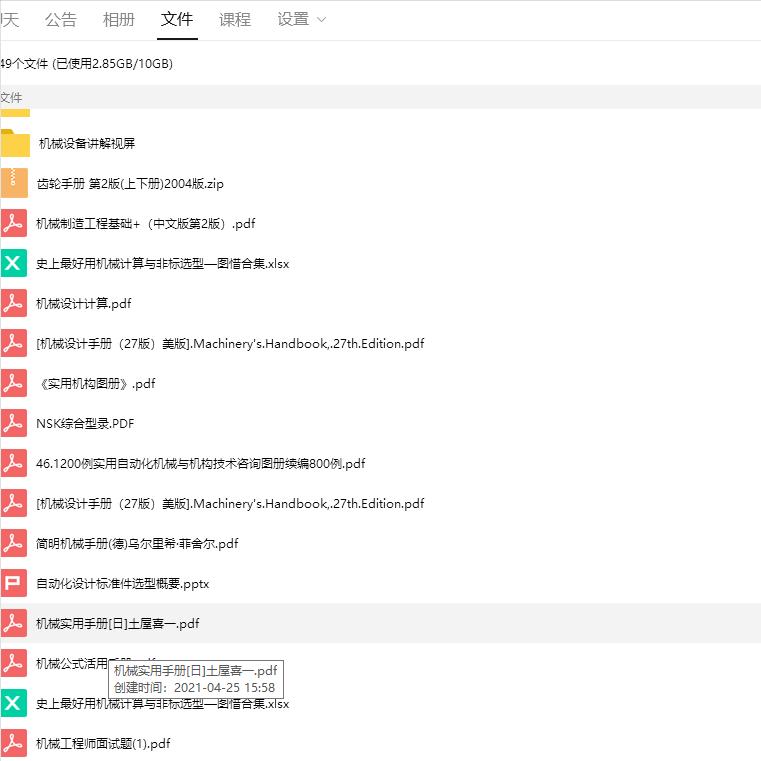Image resolution: width=761 pixels, height=761 pixels.
Task: Open 简明机械手册(德)乌尔里希·菲舍尔.pdf
Action: point(137,544)
